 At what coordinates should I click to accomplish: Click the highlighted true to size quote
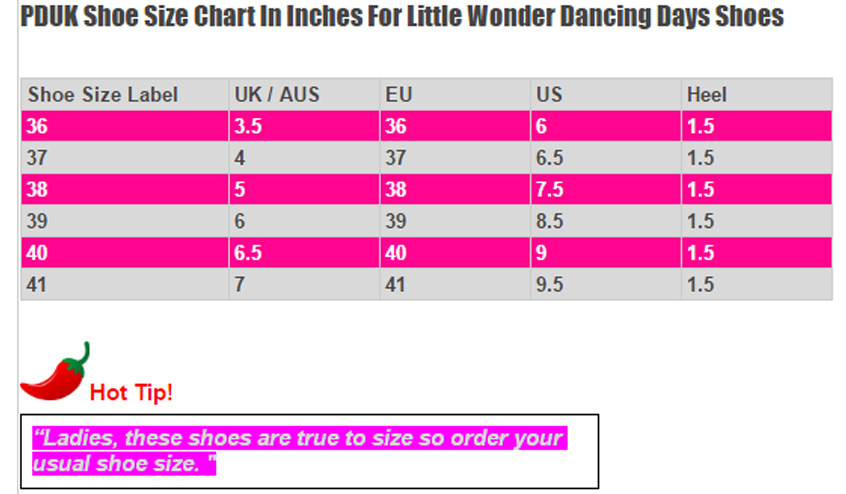click(299, 451)
